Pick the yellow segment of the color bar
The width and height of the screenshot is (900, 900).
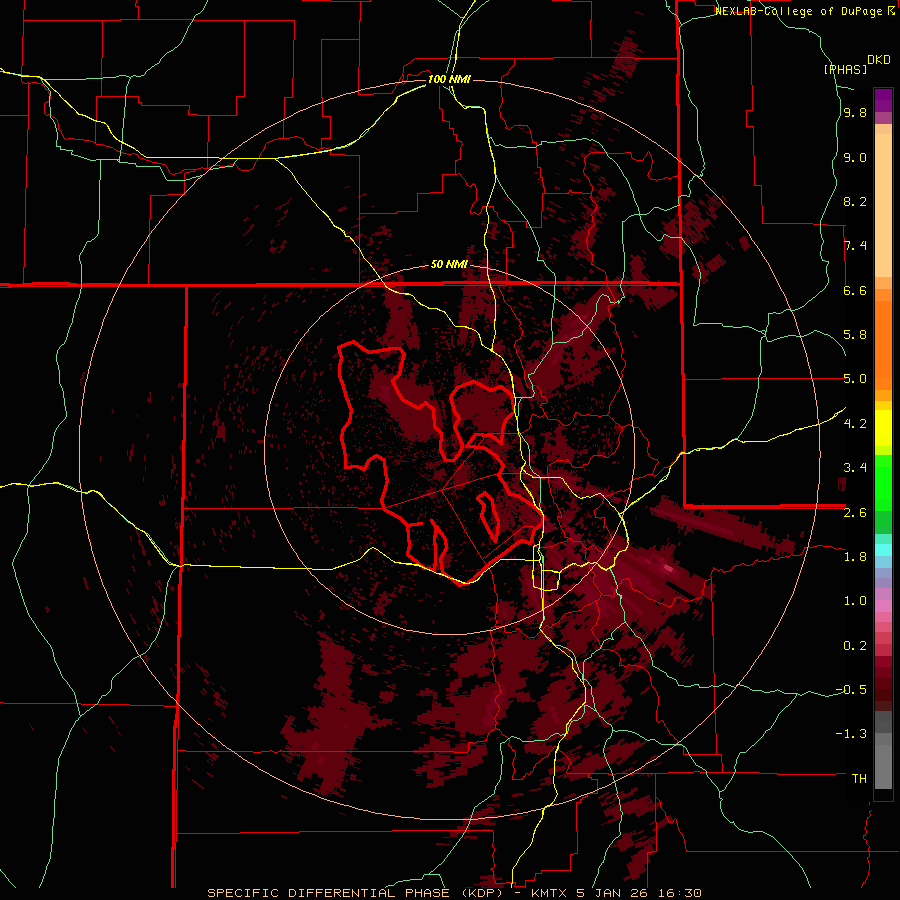[x=883, y=428]
